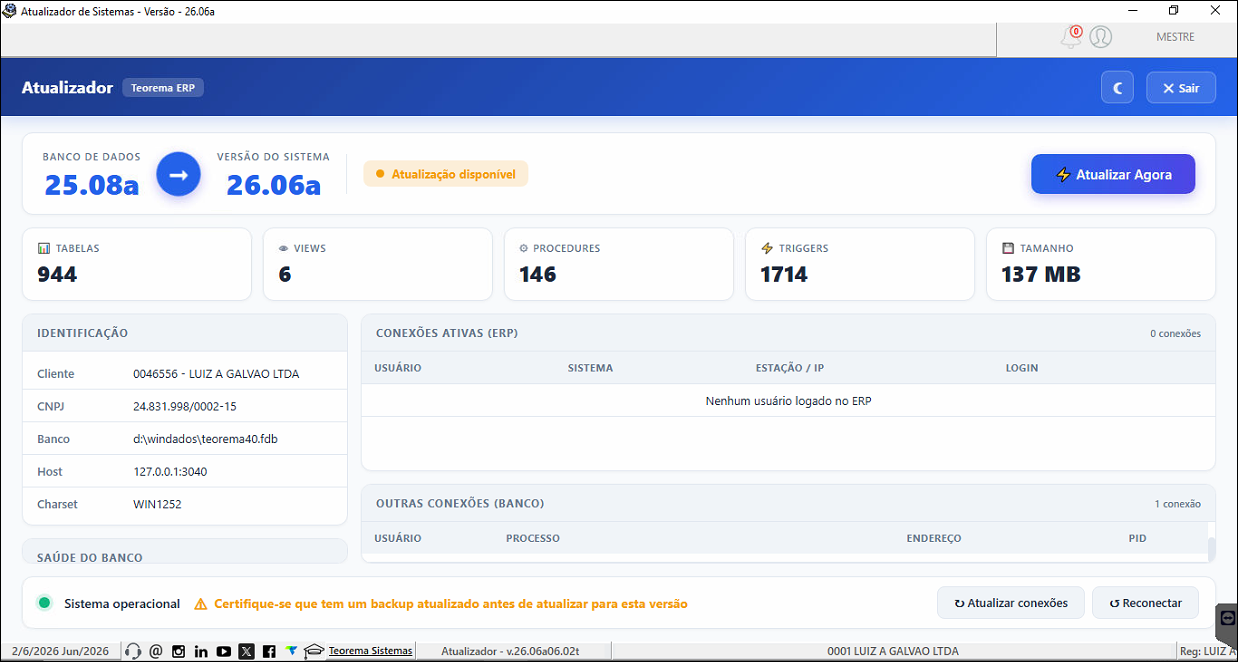Image resolution: width=1238 pixels, height=662 pixels.
Task: Click status bar Atualizador - v.26.06a06.02t
Action: tap(510, 651)
